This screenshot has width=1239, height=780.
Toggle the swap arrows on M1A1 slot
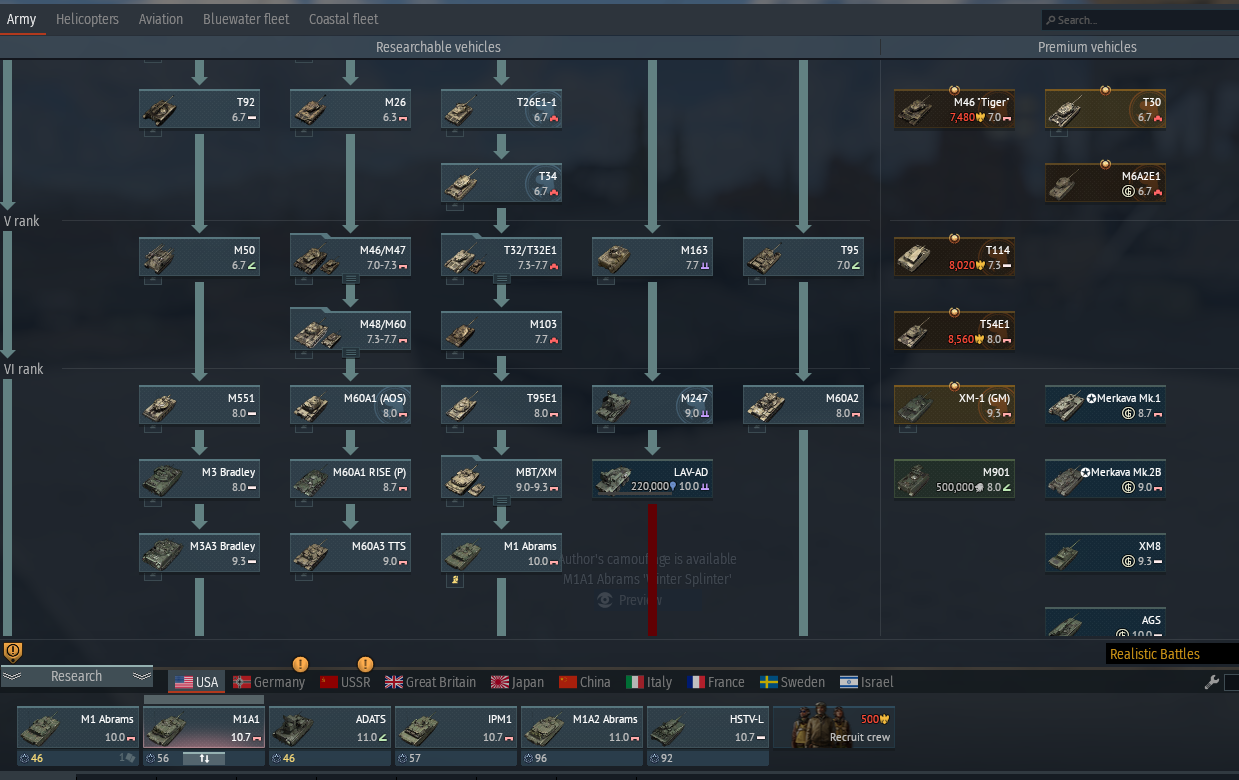[204, 758]
